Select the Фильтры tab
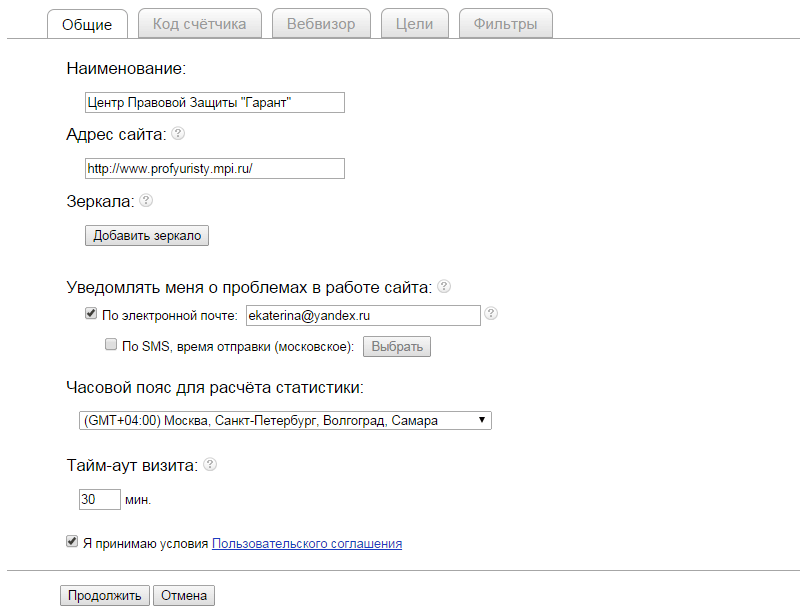The width and height of the screenshot is (800, 612). (x=505, y=24)
